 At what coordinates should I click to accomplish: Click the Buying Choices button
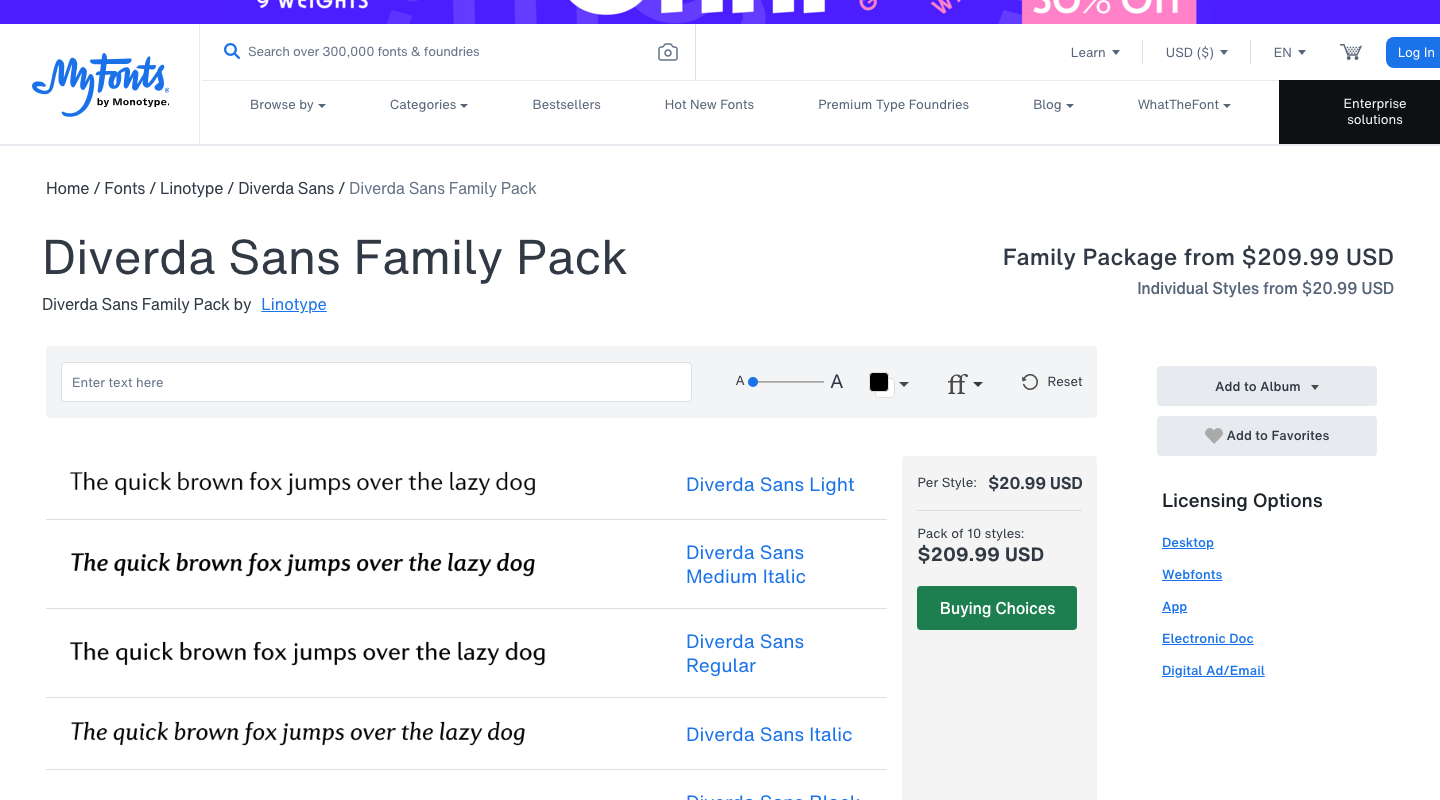pyautogui.click(x=997, y=608)
